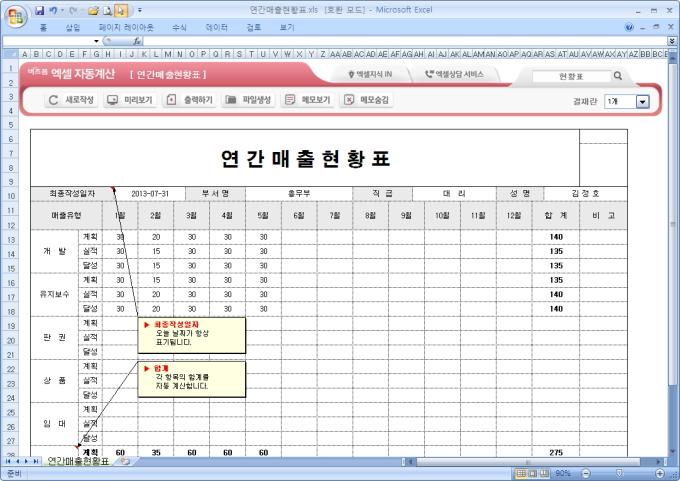The height and width of the screenshot is (481, 680).
Task: Open the 삽입 ribbon tab
Action: pyautogui.click(x=73, y=27)
